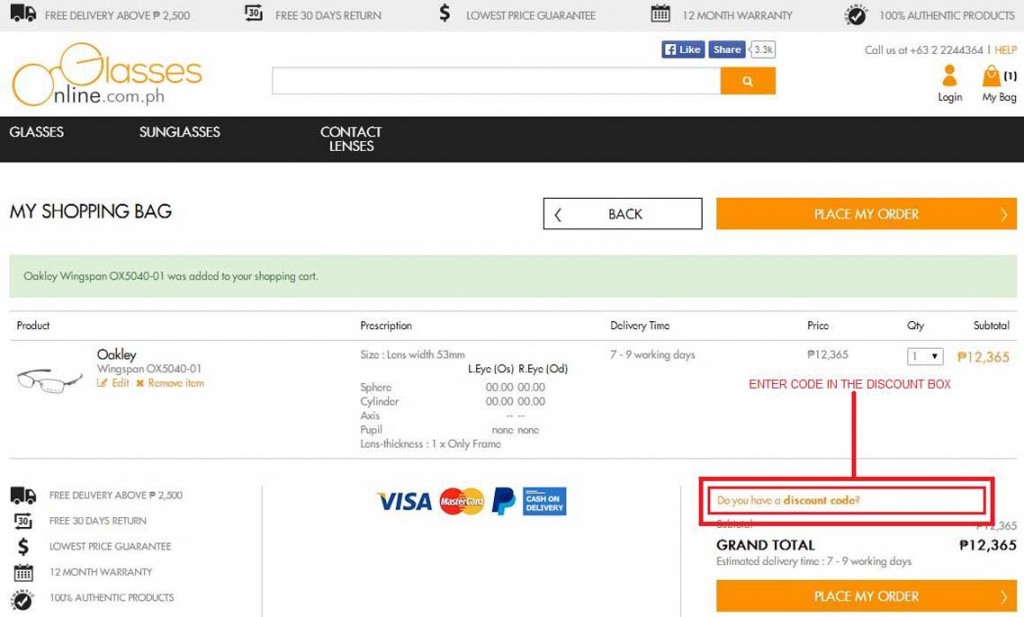
Task: Open the Sunglasses menu
Action: click(180, 132)
